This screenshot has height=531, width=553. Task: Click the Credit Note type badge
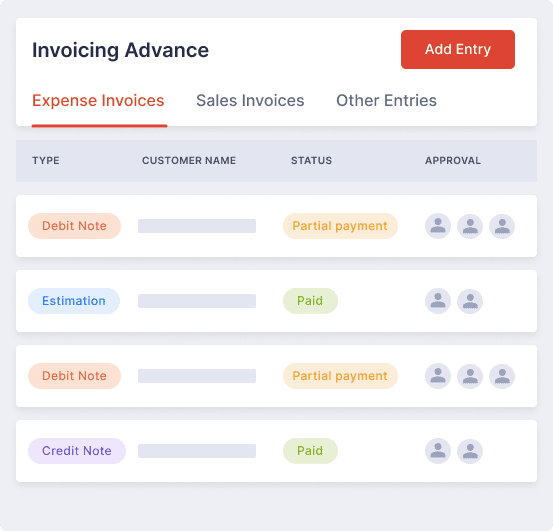tap(77, 451)
